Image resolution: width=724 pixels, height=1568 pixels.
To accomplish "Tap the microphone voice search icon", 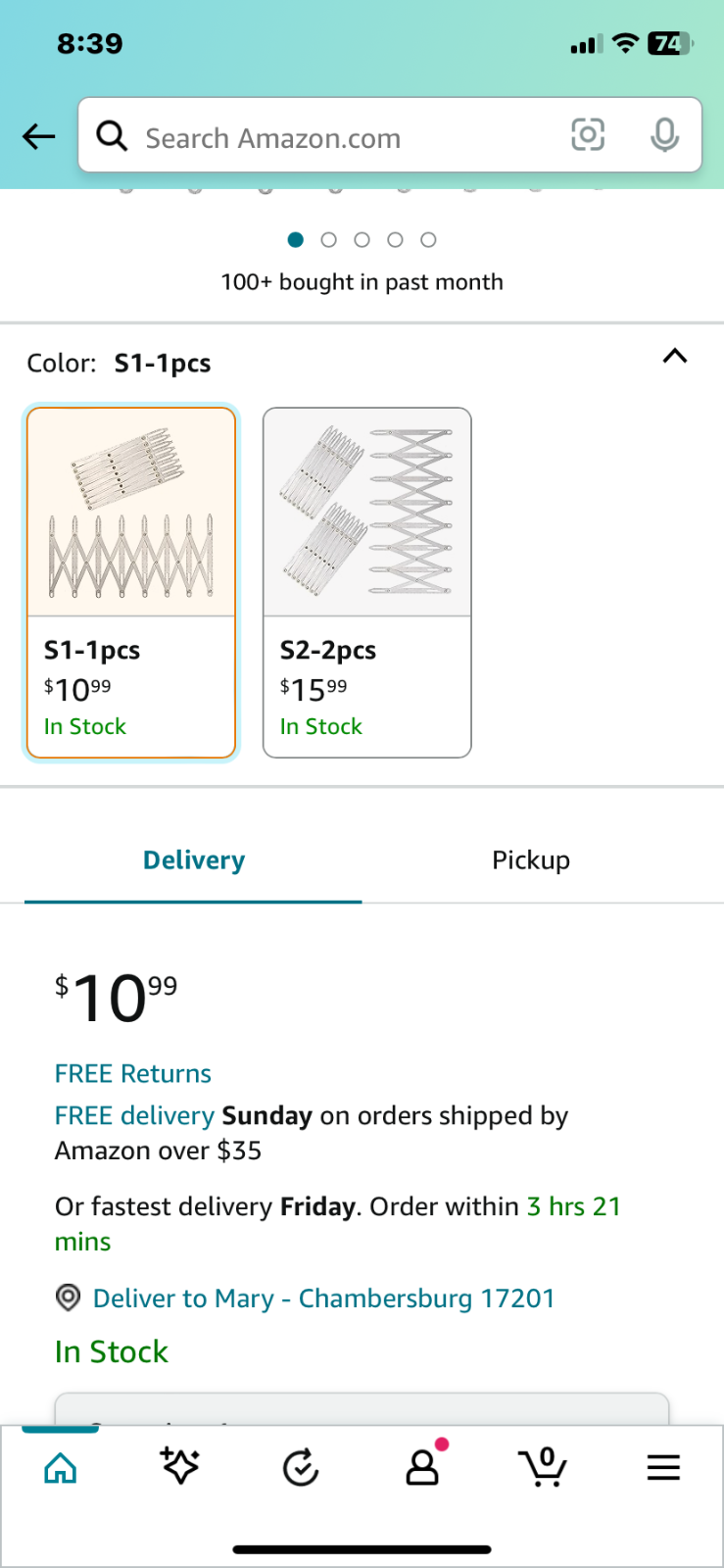I will 664,135.
